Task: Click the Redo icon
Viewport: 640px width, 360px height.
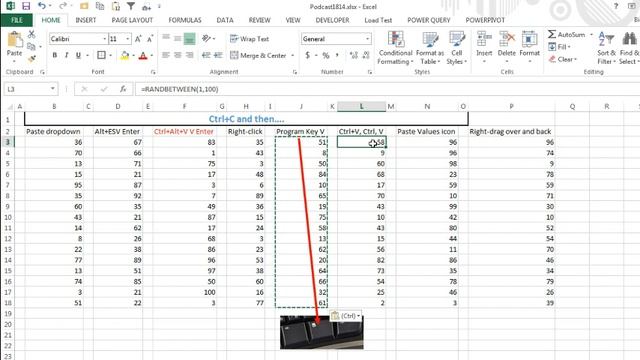Action: [x=62, y=6]
